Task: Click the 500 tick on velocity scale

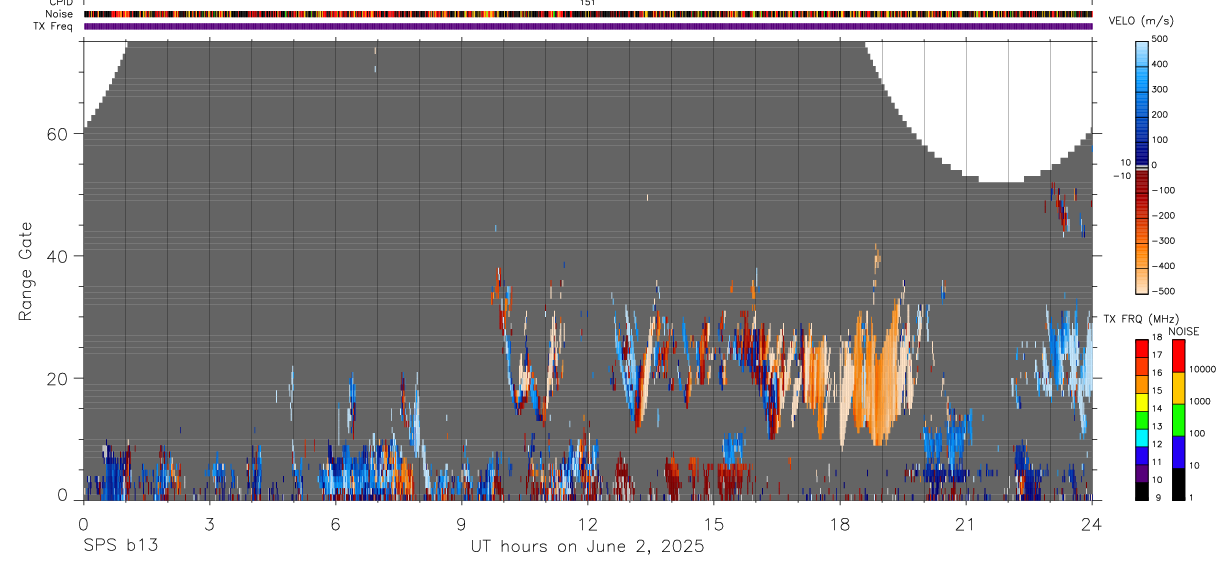Action: (x=1162, y=39)
